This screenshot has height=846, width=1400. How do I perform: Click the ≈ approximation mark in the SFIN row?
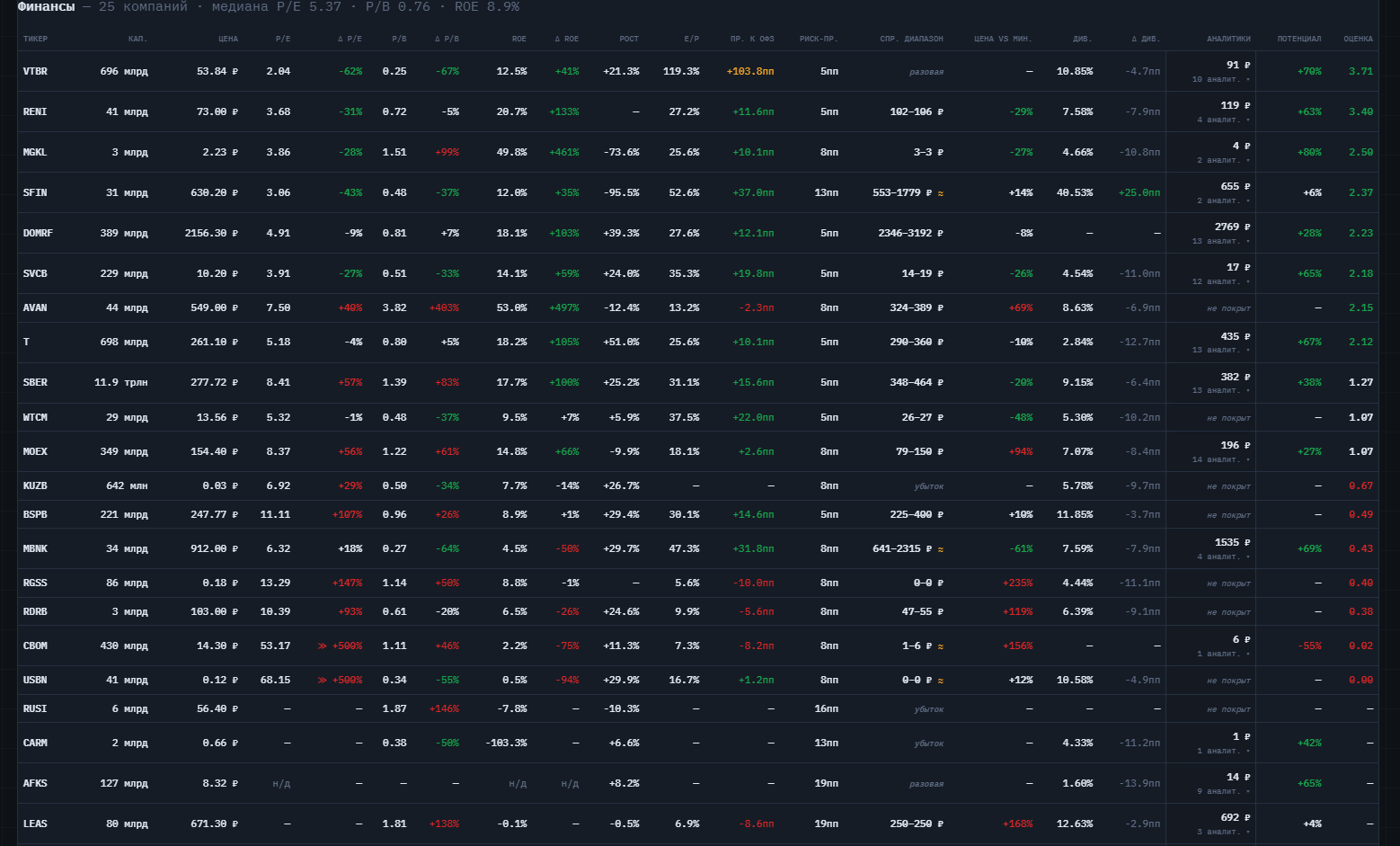941,193
